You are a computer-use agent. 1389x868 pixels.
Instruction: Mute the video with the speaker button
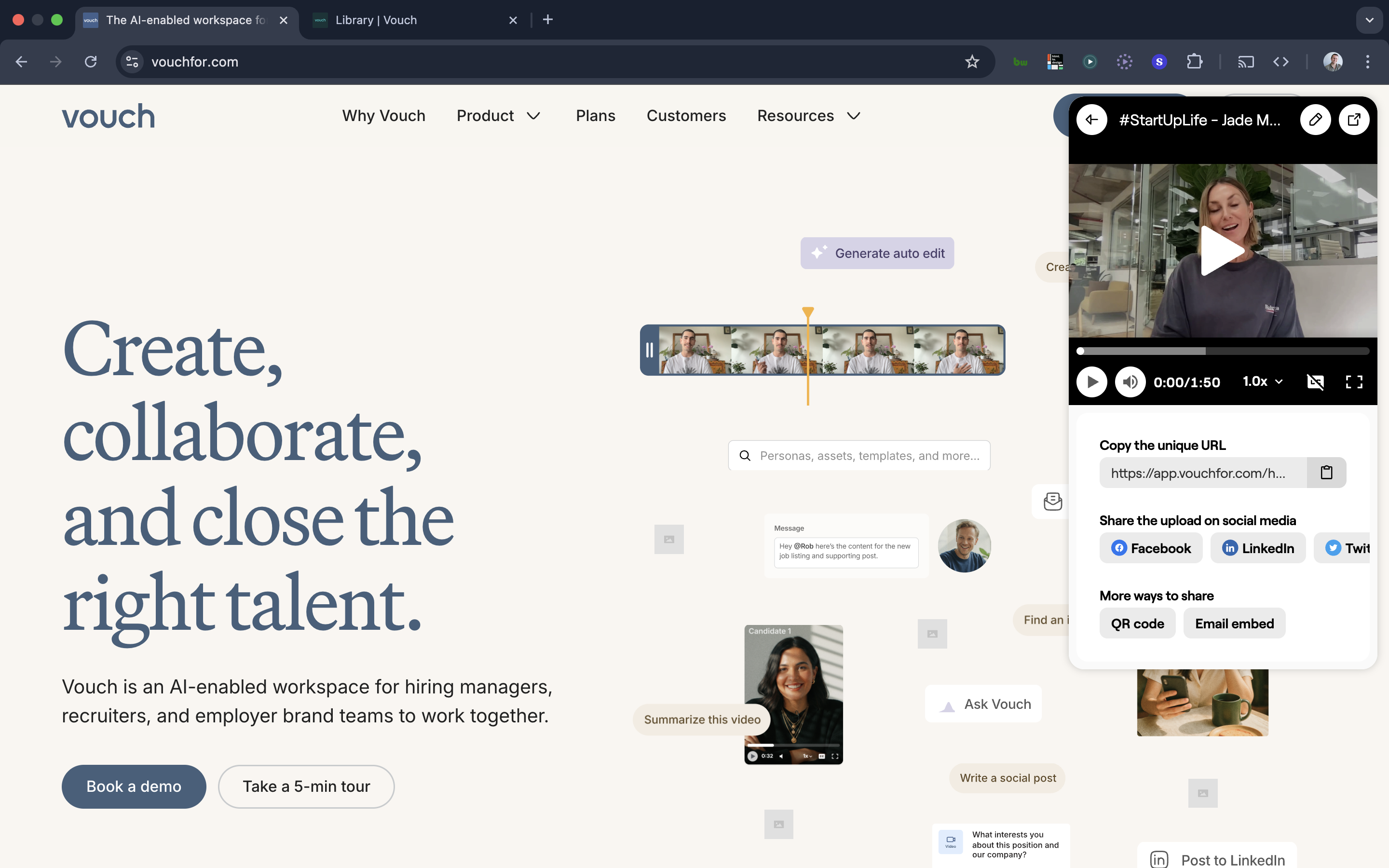1130,382
